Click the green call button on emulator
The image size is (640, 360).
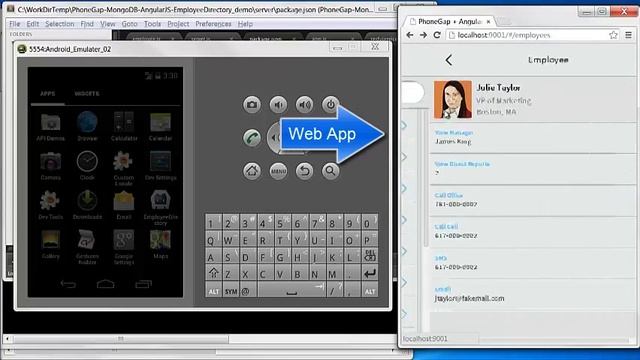252,138
